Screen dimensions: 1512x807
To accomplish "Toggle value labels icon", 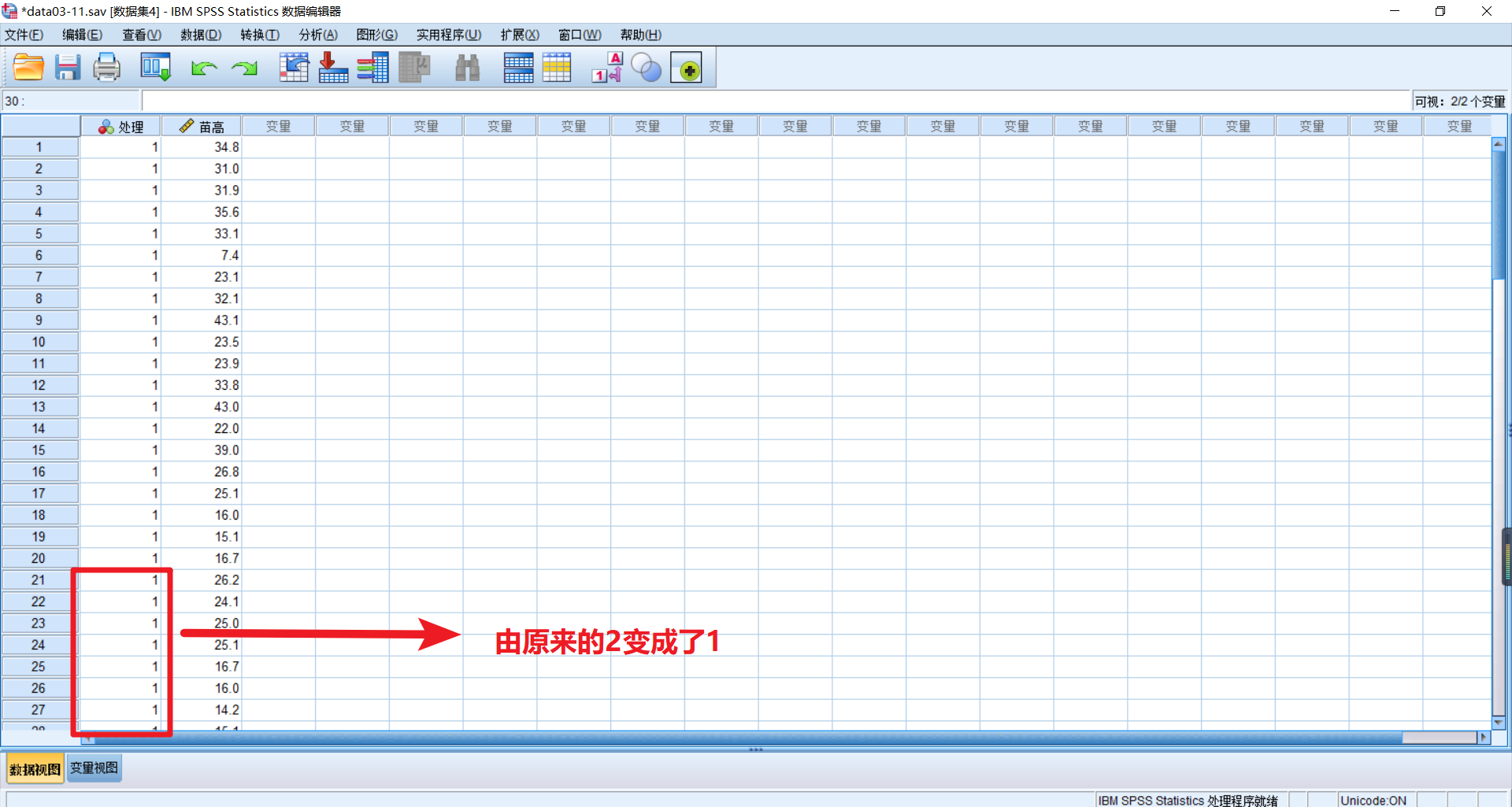I will [x=607, y=68].
